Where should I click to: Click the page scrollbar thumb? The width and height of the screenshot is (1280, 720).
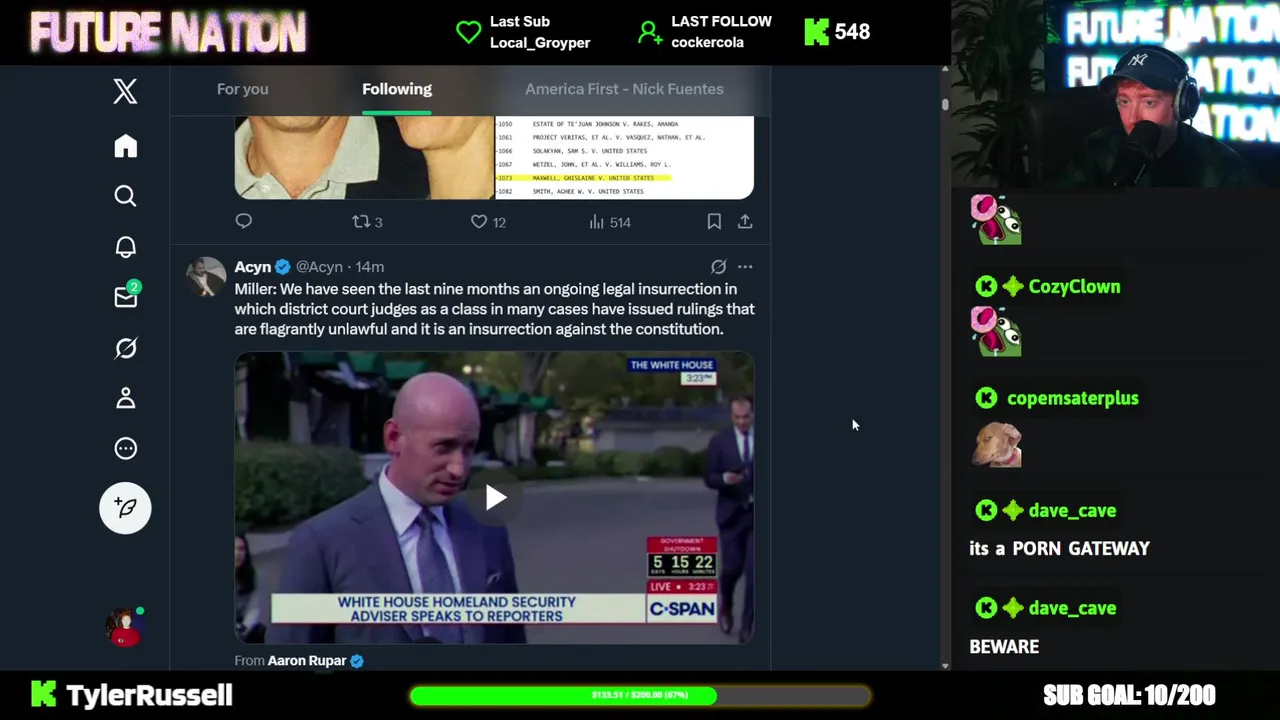tap(944, 103)
